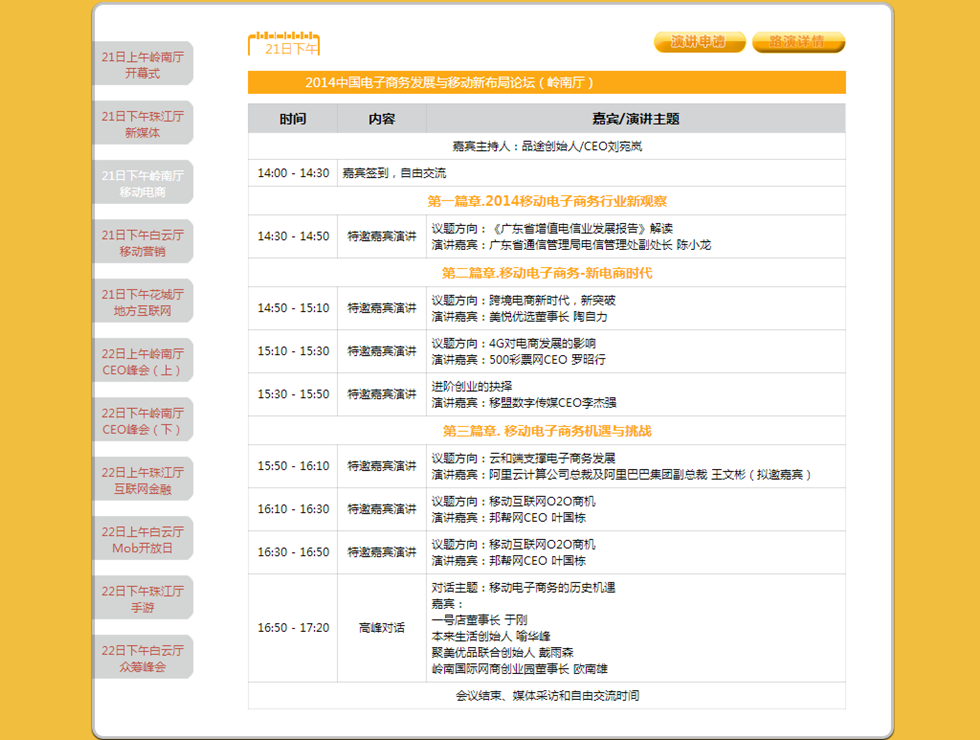This screenshot has height=740, width=980.
Task: Click the orange forum title banner
Action: 547,82
